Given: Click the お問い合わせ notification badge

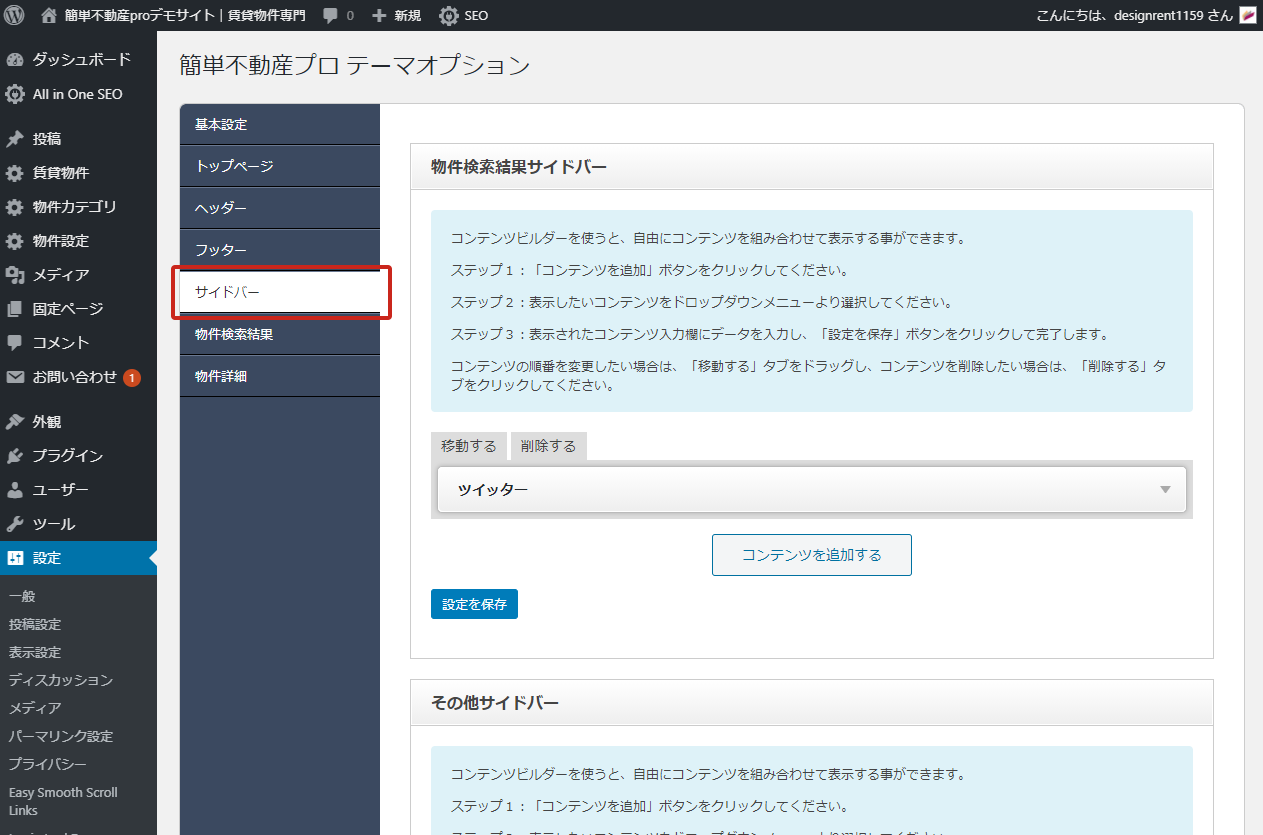Looking at the screenshot, I should point(132,378).
